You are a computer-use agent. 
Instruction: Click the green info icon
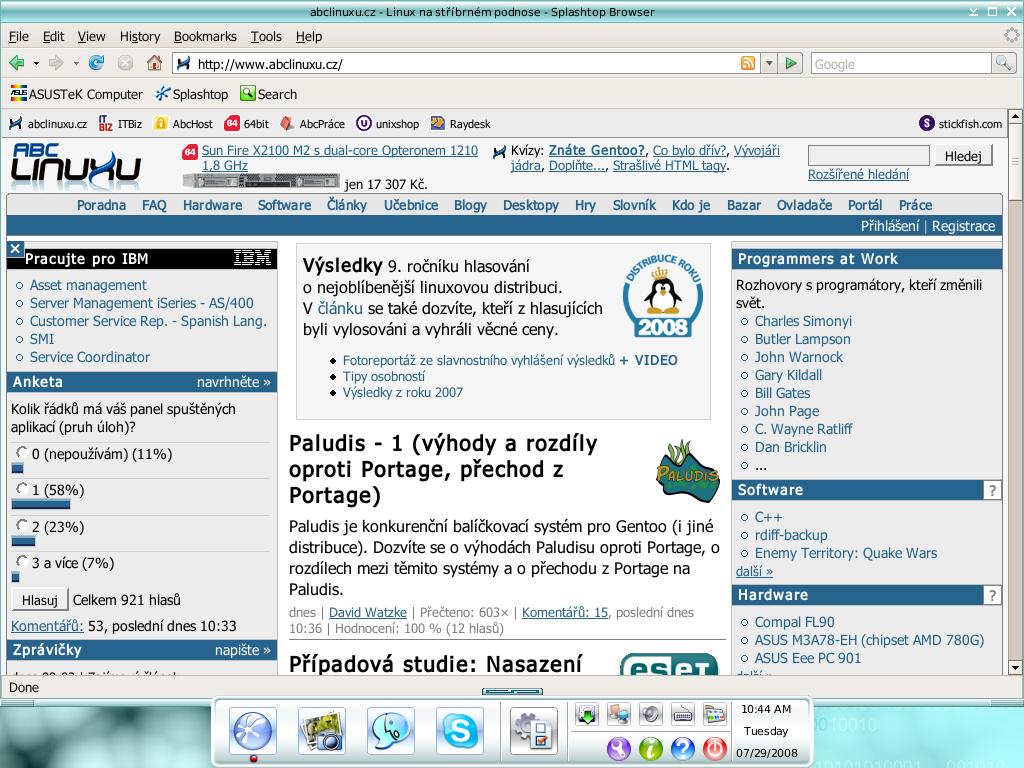[x=650, y=748]
